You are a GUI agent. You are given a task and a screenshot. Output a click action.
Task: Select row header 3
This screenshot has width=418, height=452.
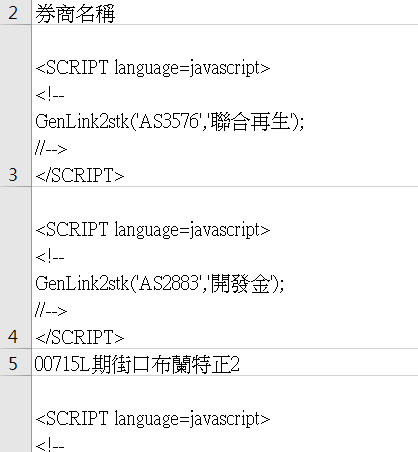click(x=15, y=106)
